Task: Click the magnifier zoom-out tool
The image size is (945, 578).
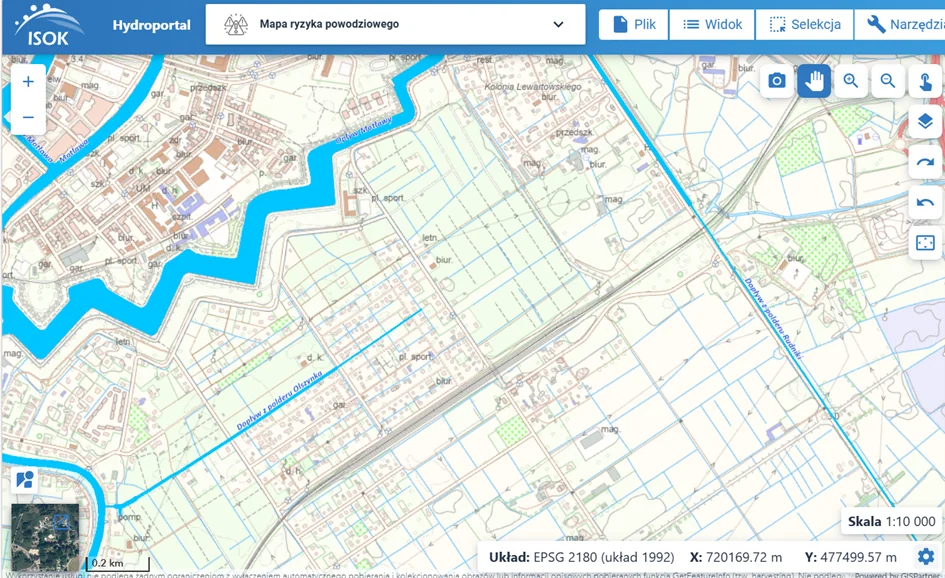Action: coord(888,81)
